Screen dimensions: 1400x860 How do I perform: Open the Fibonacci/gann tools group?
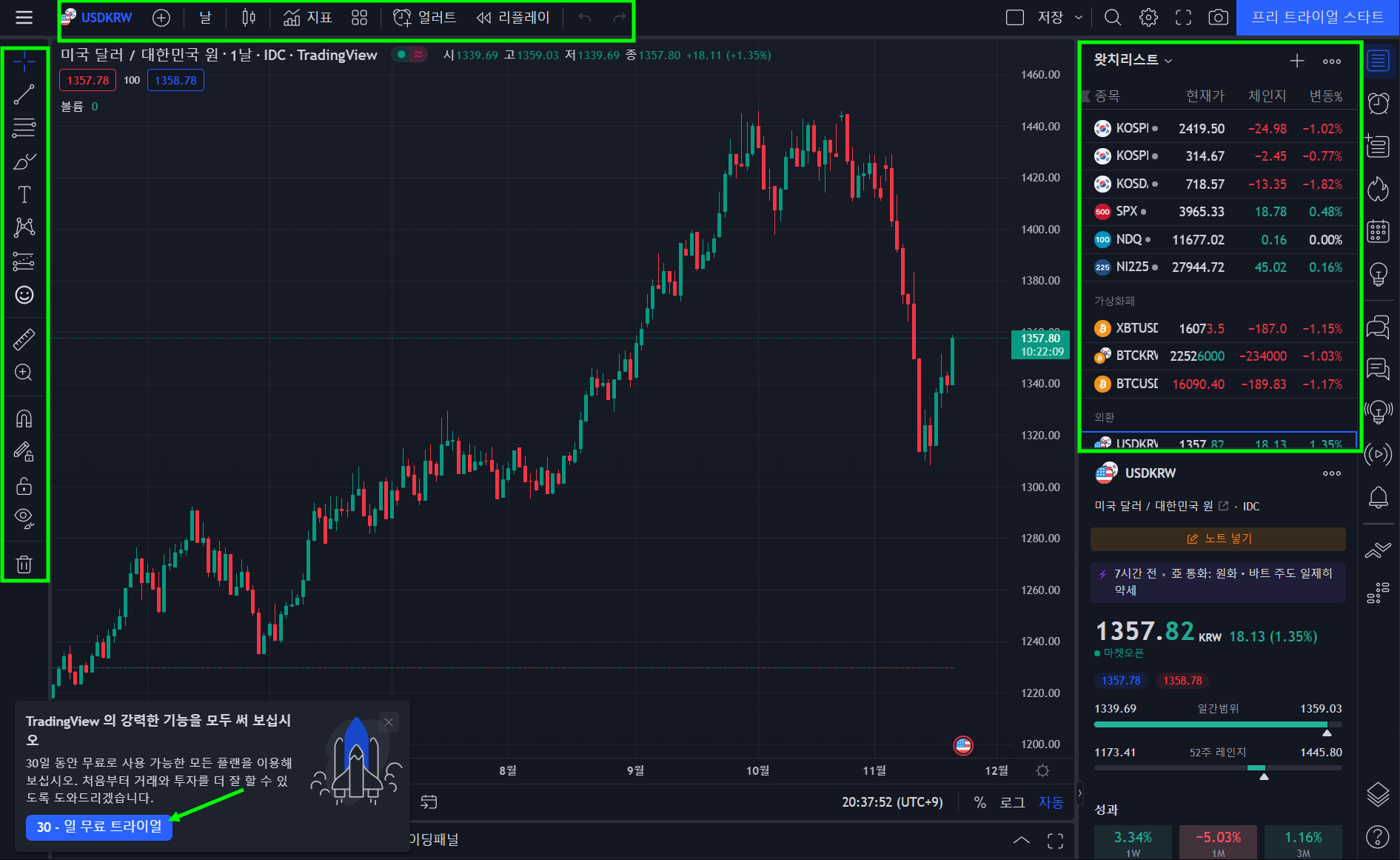pyautogui.click(x=24, y=127)
